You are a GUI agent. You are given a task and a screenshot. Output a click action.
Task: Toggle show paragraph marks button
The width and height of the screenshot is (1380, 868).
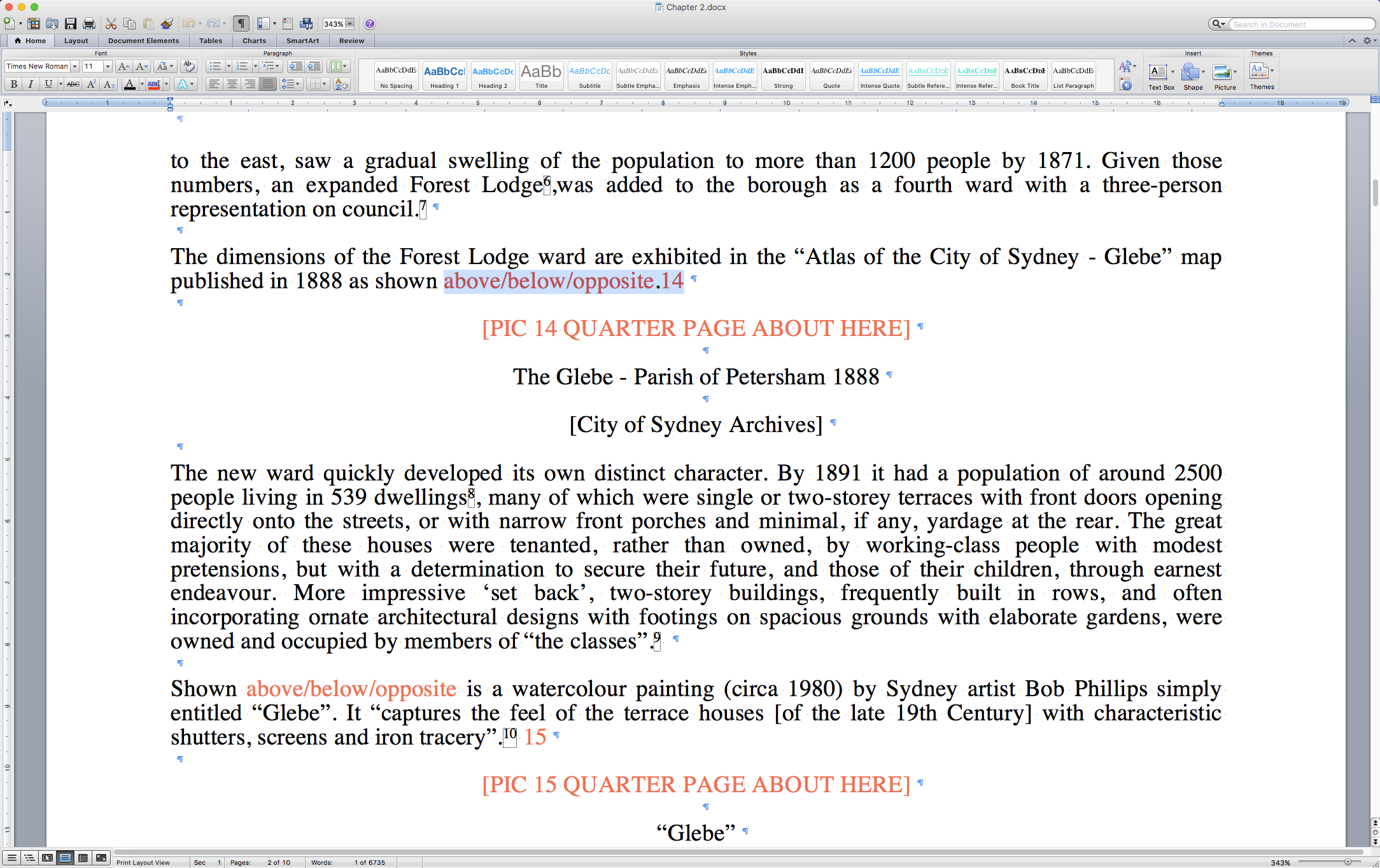pyautogui.click(x=241, y=24)
